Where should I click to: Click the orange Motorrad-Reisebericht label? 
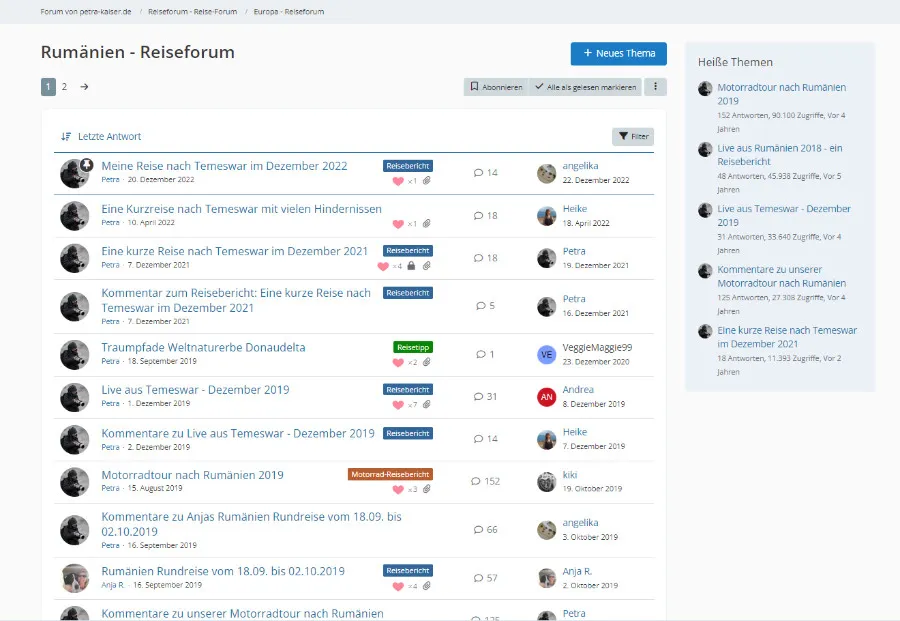pos(390,474)
